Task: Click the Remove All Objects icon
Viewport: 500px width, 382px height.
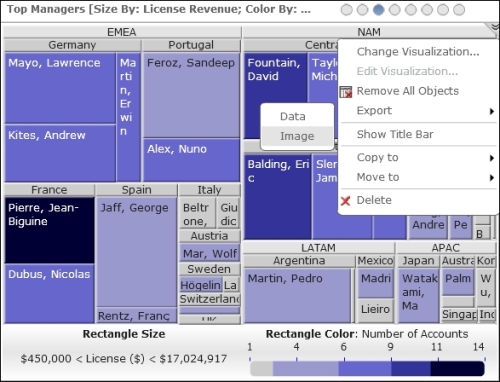Action: tap(346, 92)
